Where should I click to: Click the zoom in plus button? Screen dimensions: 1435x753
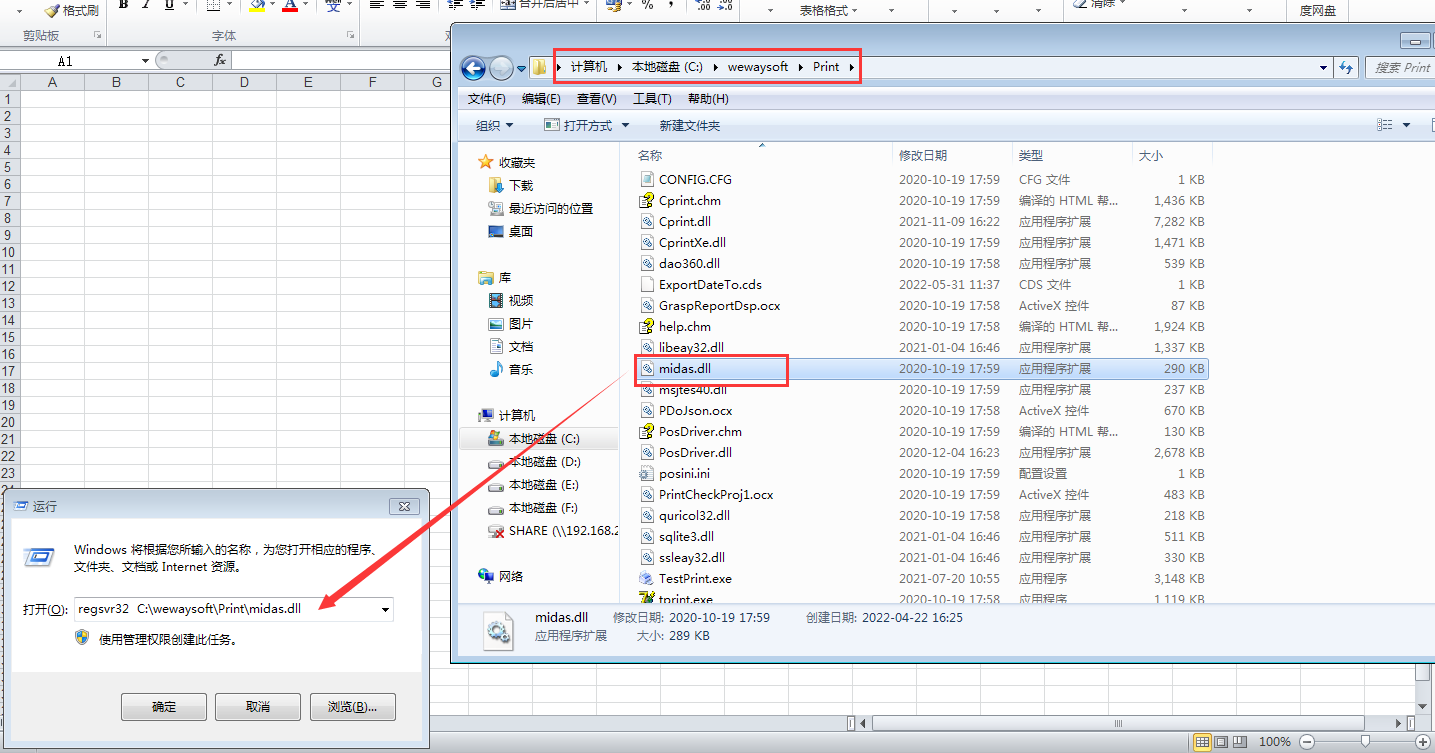pyautogui.click(x=1418, y=742)
